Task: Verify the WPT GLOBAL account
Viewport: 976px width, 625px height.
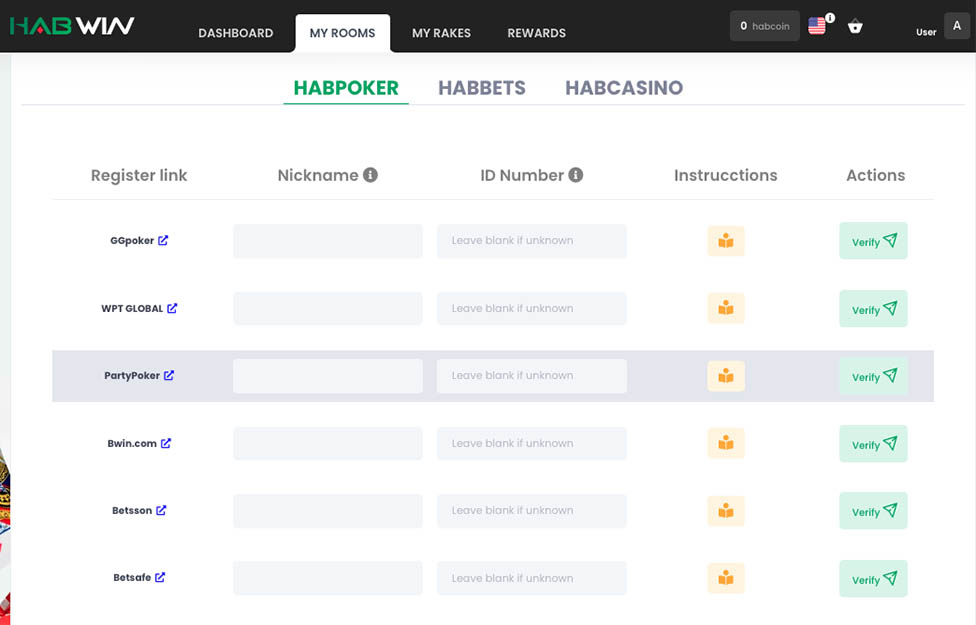Action: 873,309
